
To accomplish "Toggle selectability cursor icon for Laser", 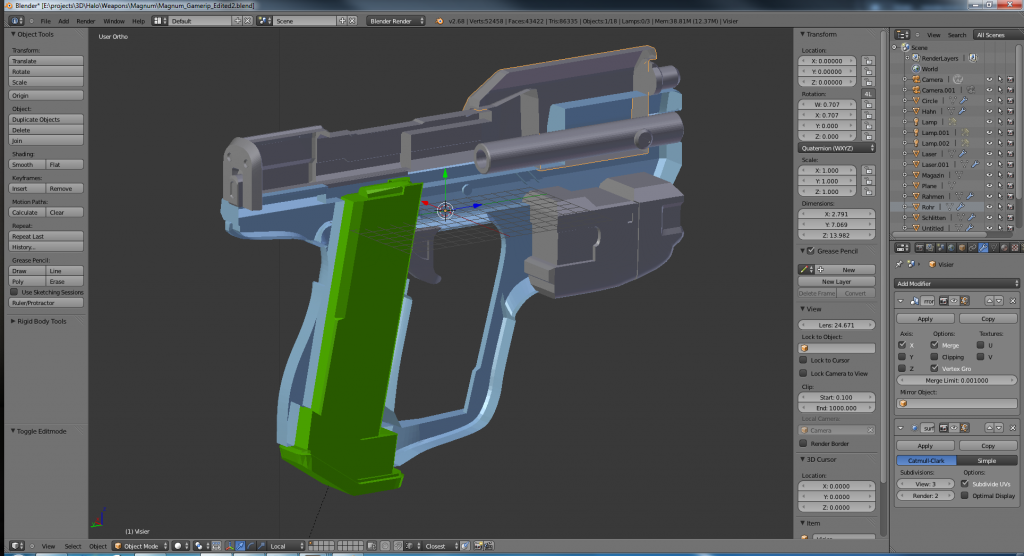I will [x=1000, y=154].
